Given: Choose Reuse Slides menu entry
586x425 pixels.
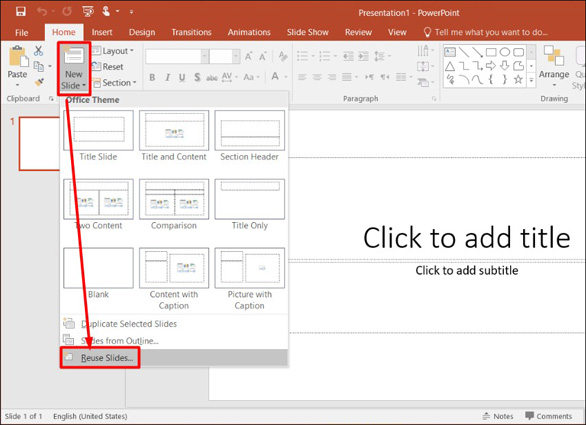Looking at the screenshot, I should (174, 358).
